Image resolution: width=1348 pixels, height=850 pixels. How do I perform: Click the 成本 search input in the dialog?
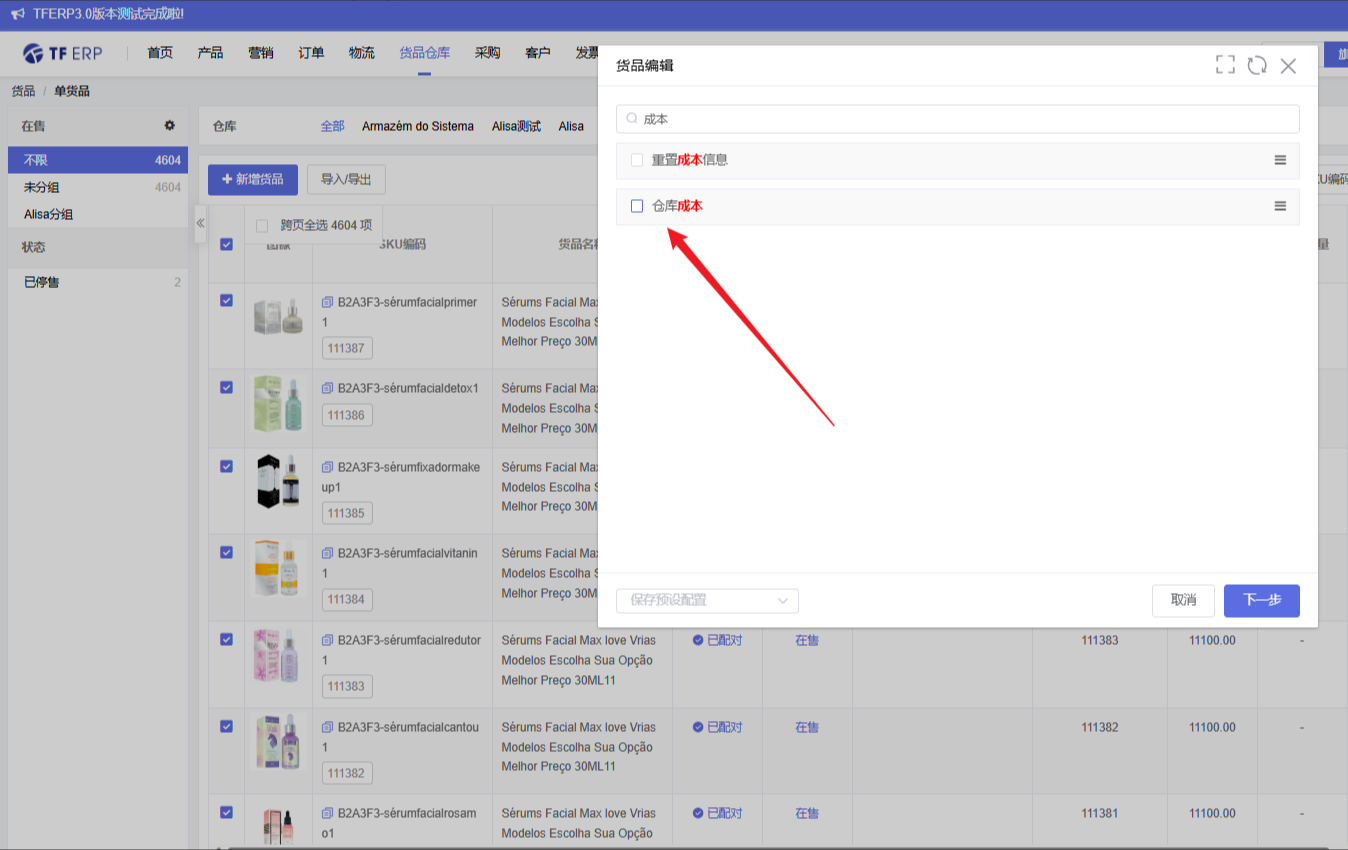[958, 119]
